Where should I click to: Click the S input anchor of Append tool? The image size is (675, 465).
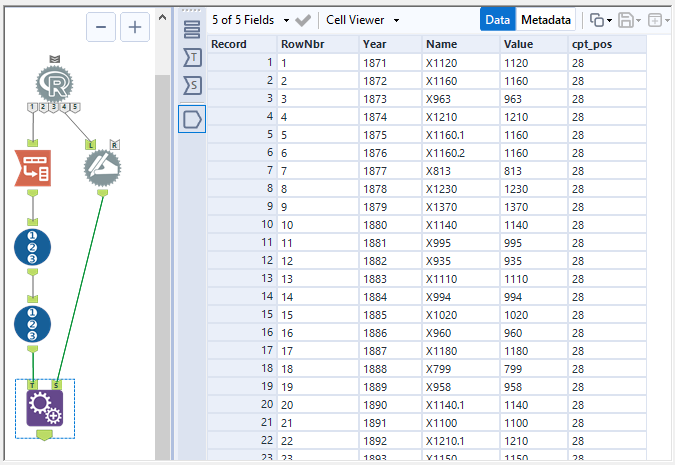[x=56, y=384]
